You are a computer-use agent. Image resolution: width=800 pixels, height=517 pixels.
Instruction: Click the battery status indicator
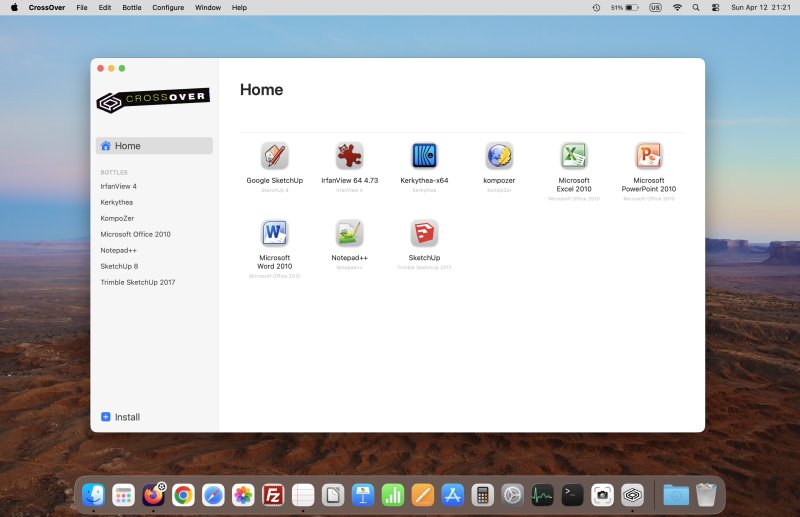coord(624,8)
